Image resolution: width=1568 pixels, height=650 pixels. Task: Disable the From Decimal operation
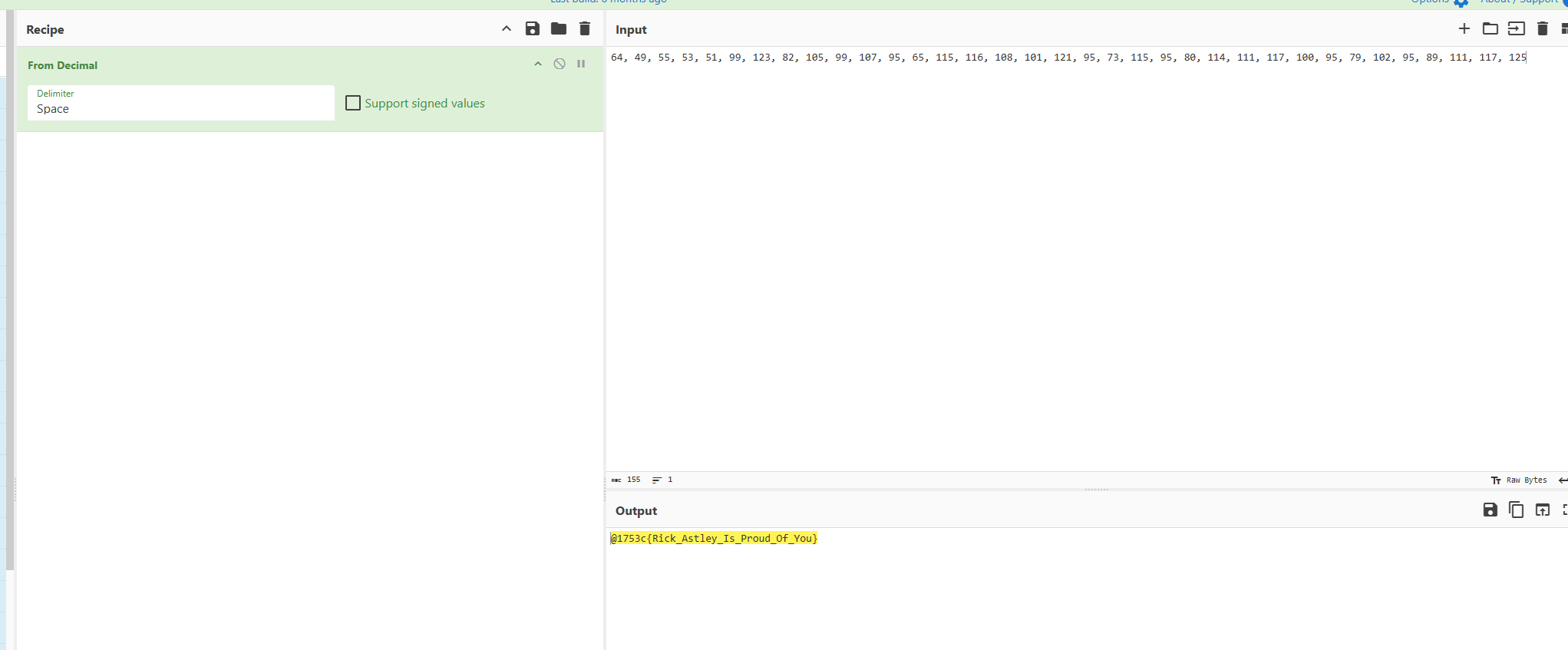tap(560, 64)
